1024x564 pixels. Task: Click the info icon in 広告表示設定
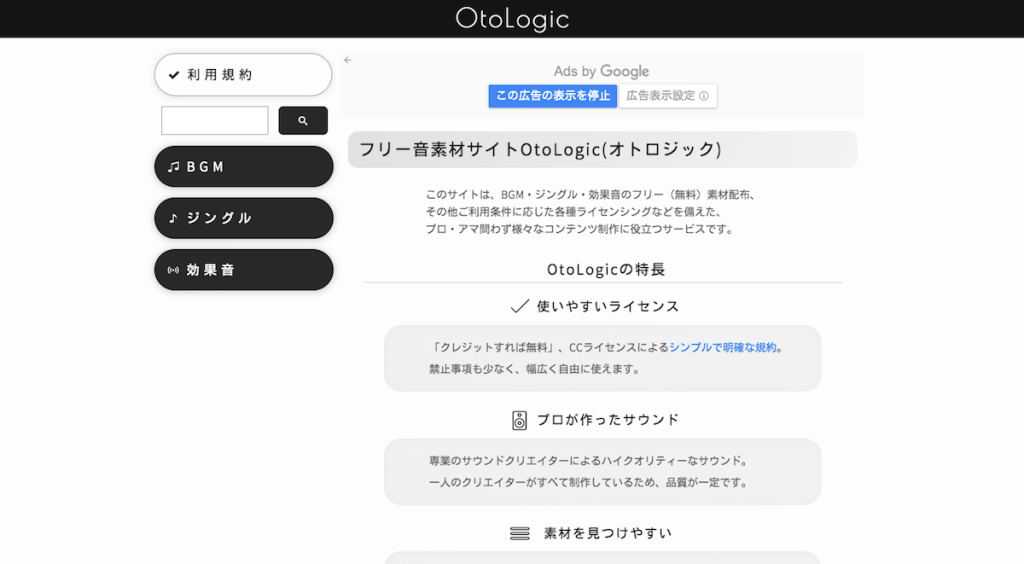(704, 96)
